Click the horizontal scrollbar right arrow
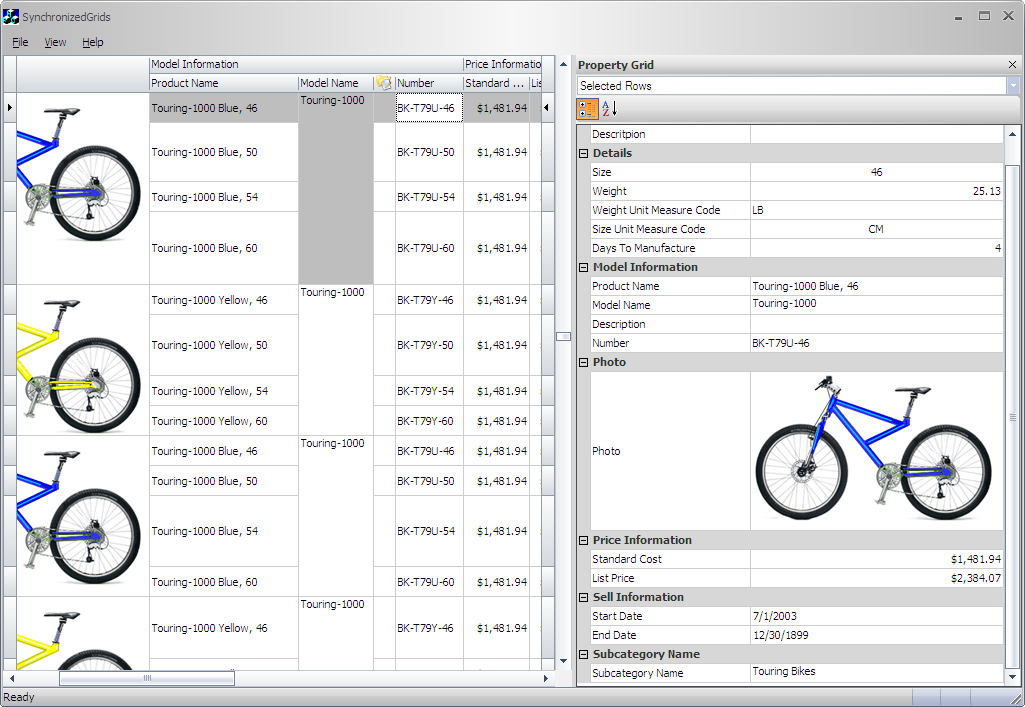Viewport: 1025px width, 707px height. tap(546, 678)
